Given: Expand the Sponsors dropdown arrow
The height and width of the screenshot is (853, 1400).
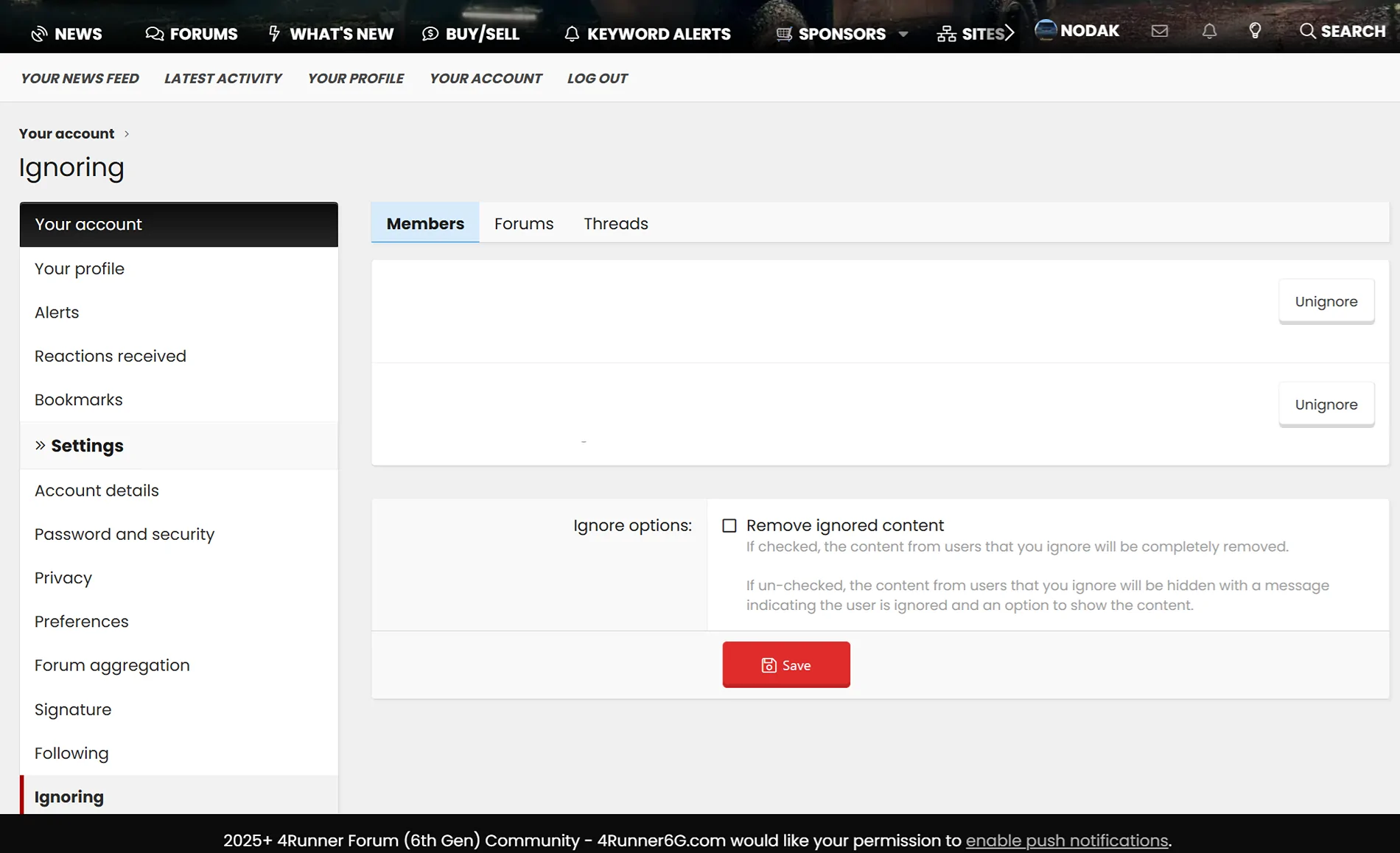Looking at the screenshot, I should pos(903,34).
